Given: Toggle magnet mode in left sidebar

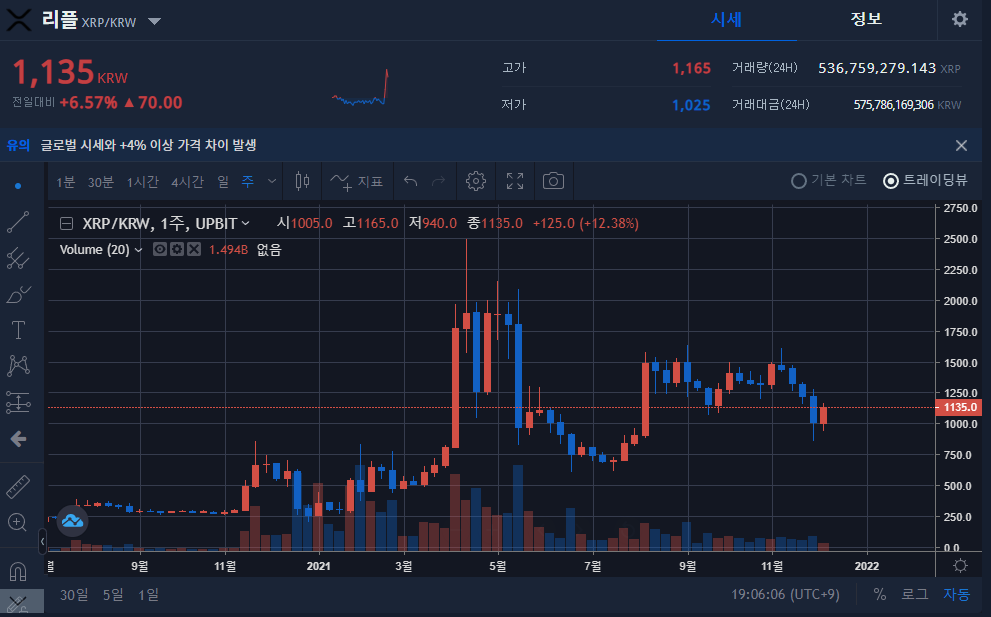Looking at the screenshot, I should pyautogui.click(x=18, y=571).
